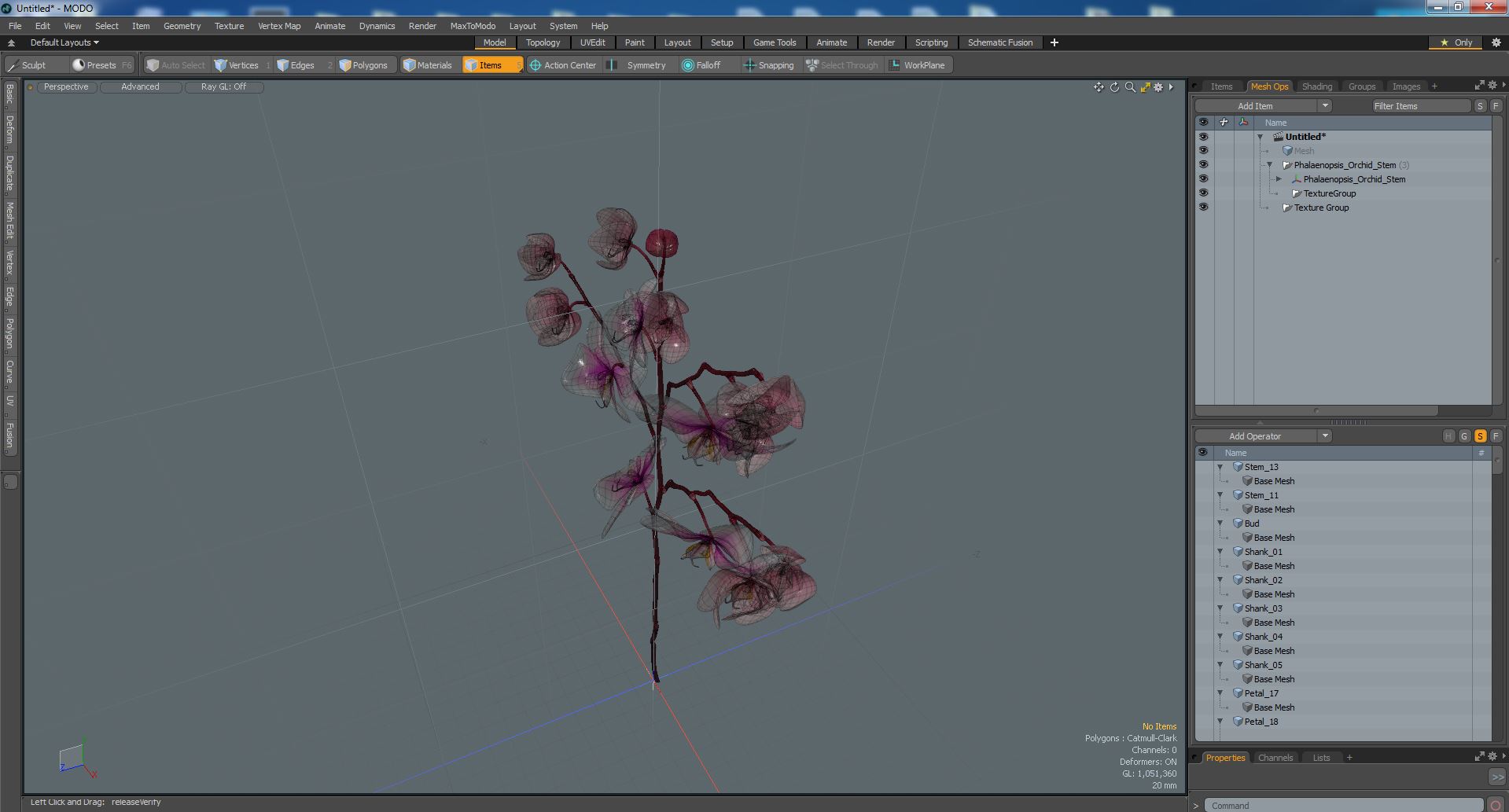Screen dimensions: 1509x812
Task: Click the Game Tools tab
Action: (775, 42)
